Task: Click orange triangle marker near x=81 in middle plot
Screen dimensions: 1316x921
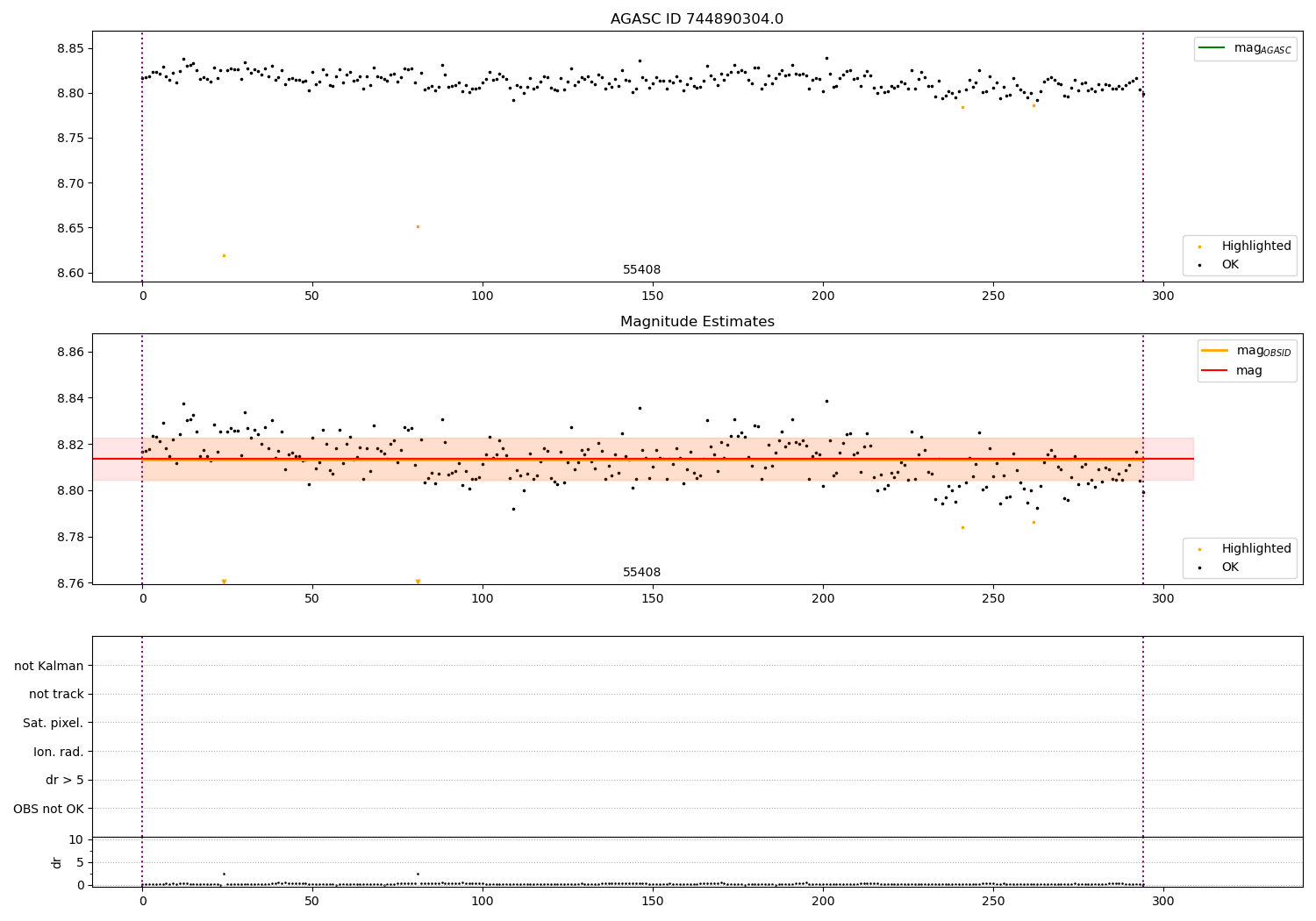Action: coord(418,582)
